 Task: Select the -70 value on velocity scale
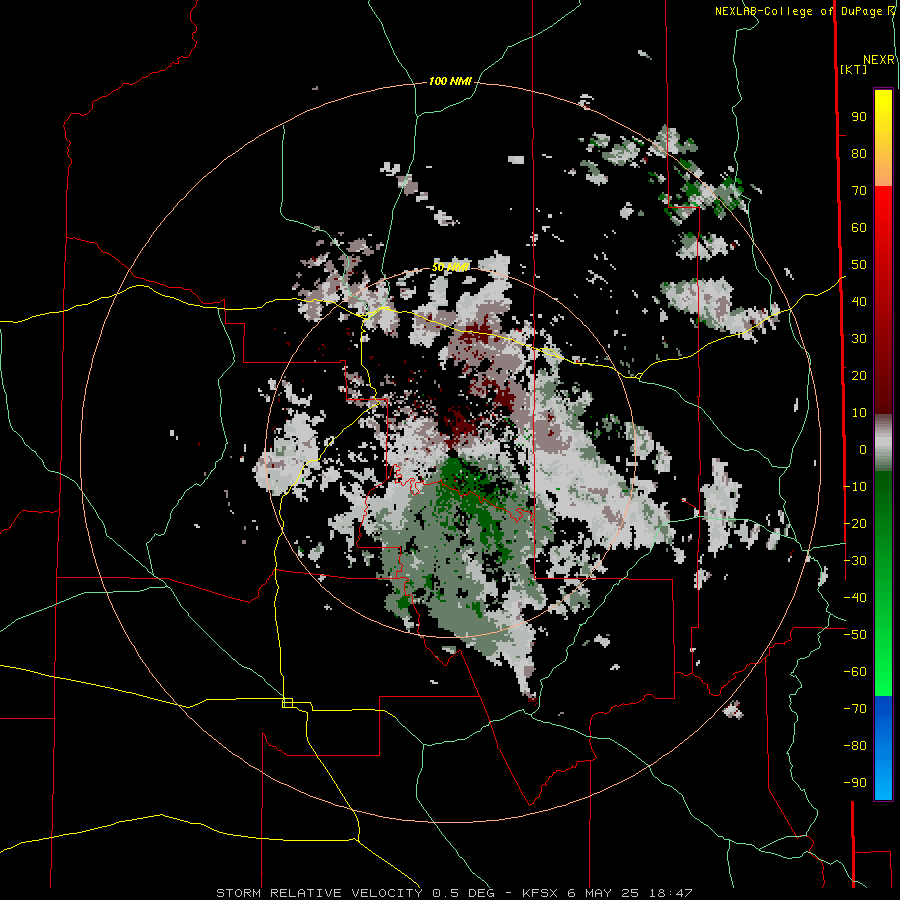855,709
